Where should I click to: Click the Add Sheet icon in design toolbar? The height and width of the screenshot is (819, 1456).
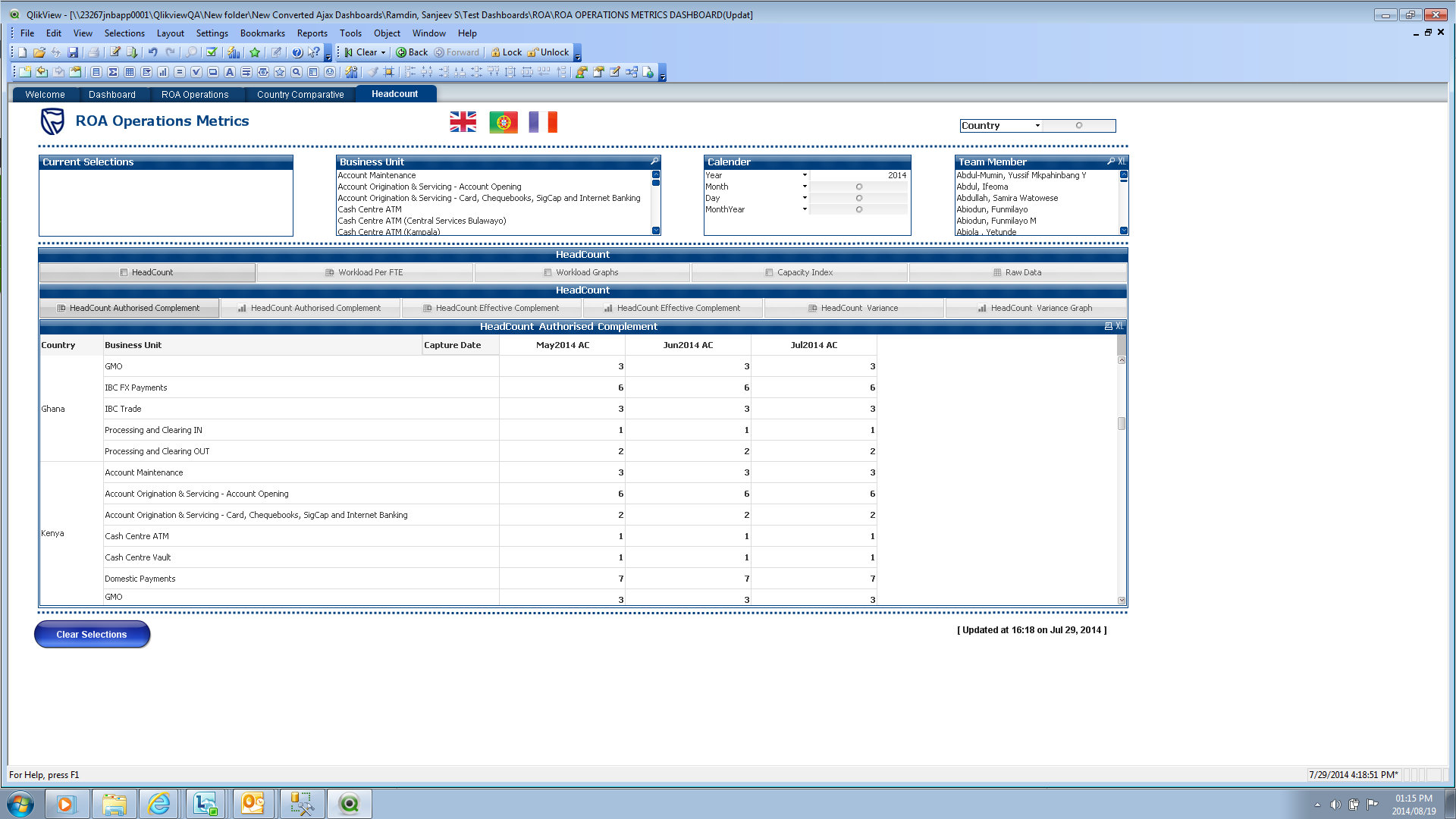pyautogui.click(x=25, y=72)
